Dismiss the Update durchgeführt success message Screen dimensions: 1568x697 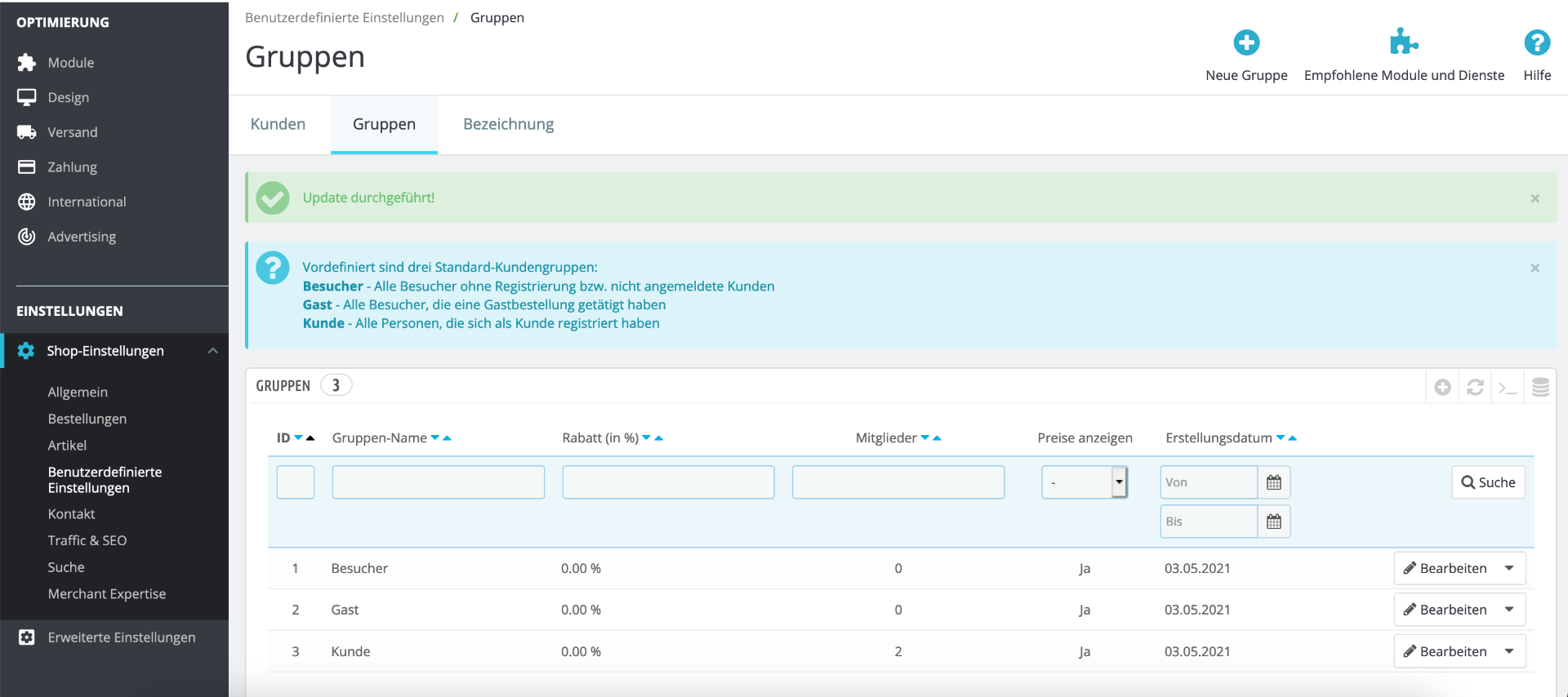1535,198
